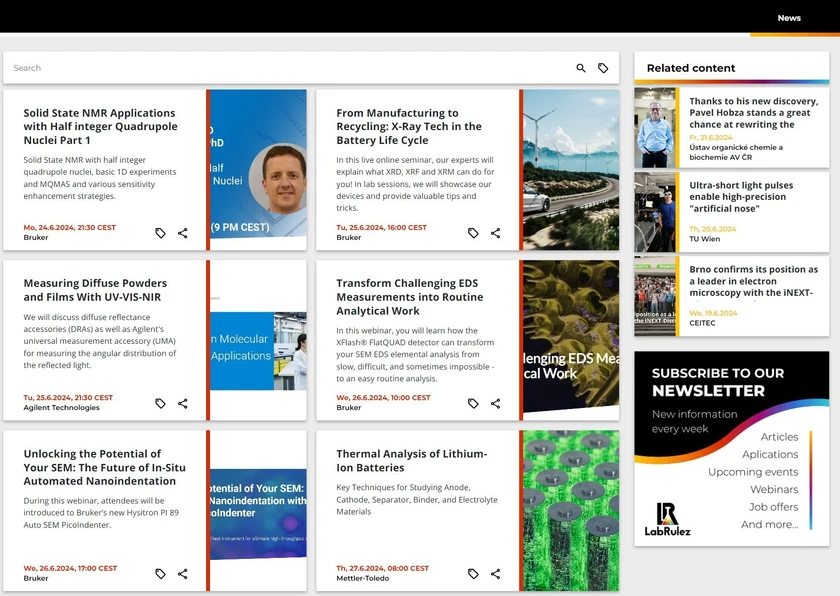Viewport: 840px width, 596px height.
Task: Open Ultra-short light pulses related article
Action: click(x=741, y=197)
